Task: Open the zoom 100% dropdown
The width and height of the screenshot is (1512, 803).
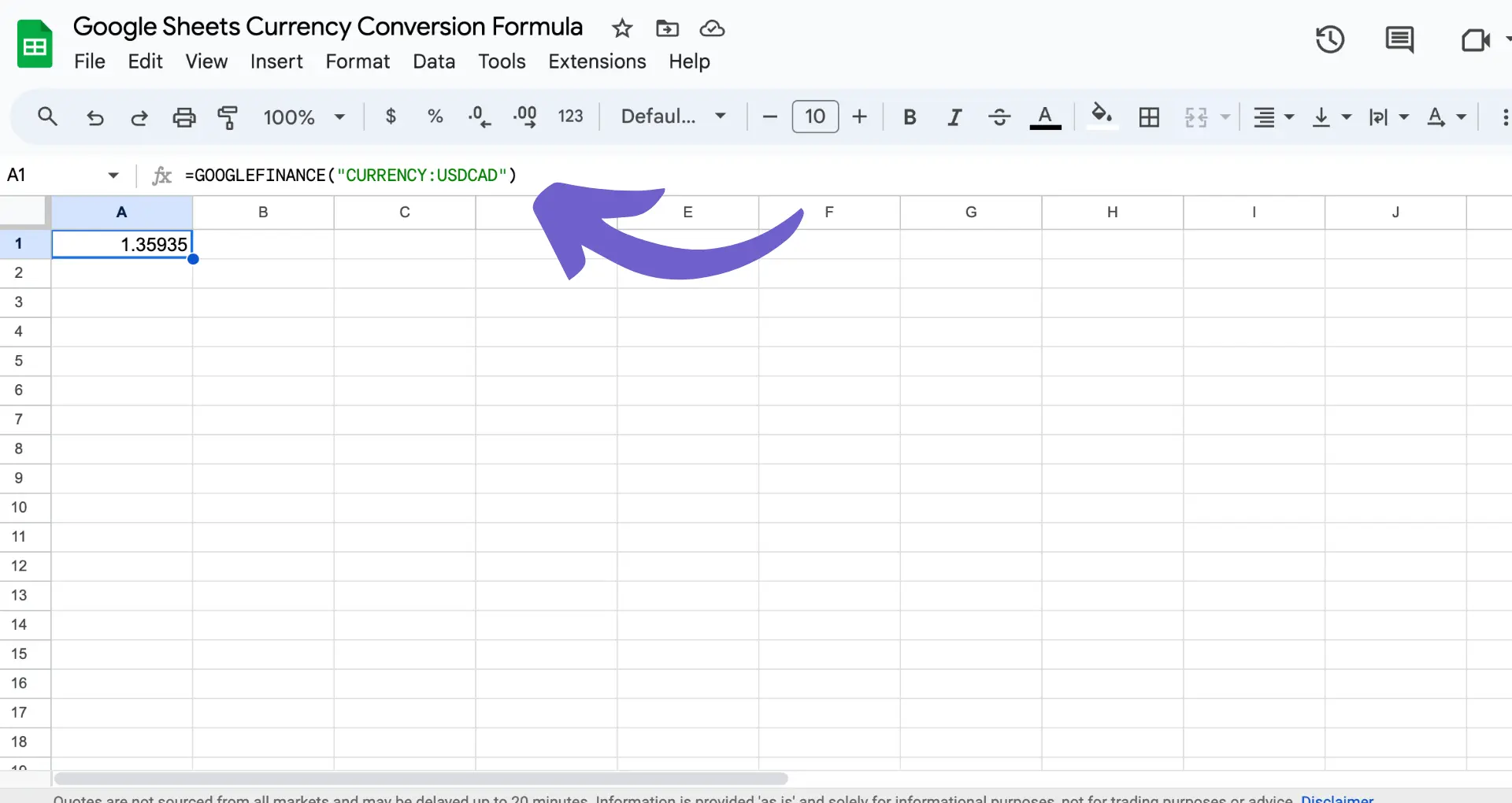Action: pyautogui.click(x=304, y=117)
